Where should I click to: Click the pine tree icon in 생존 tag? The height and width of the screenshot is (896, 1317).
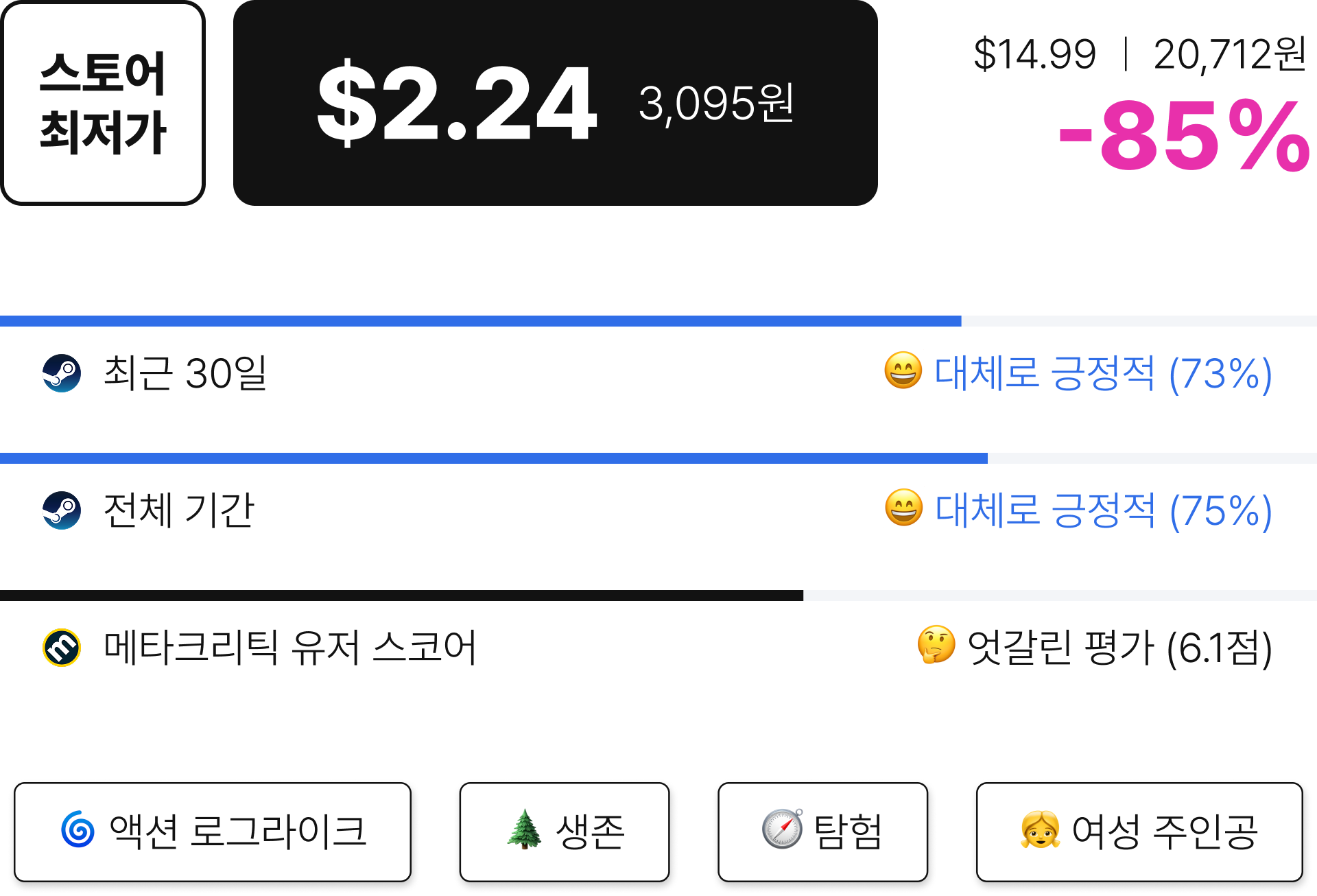pyautogui.click(x=525, y=829)
